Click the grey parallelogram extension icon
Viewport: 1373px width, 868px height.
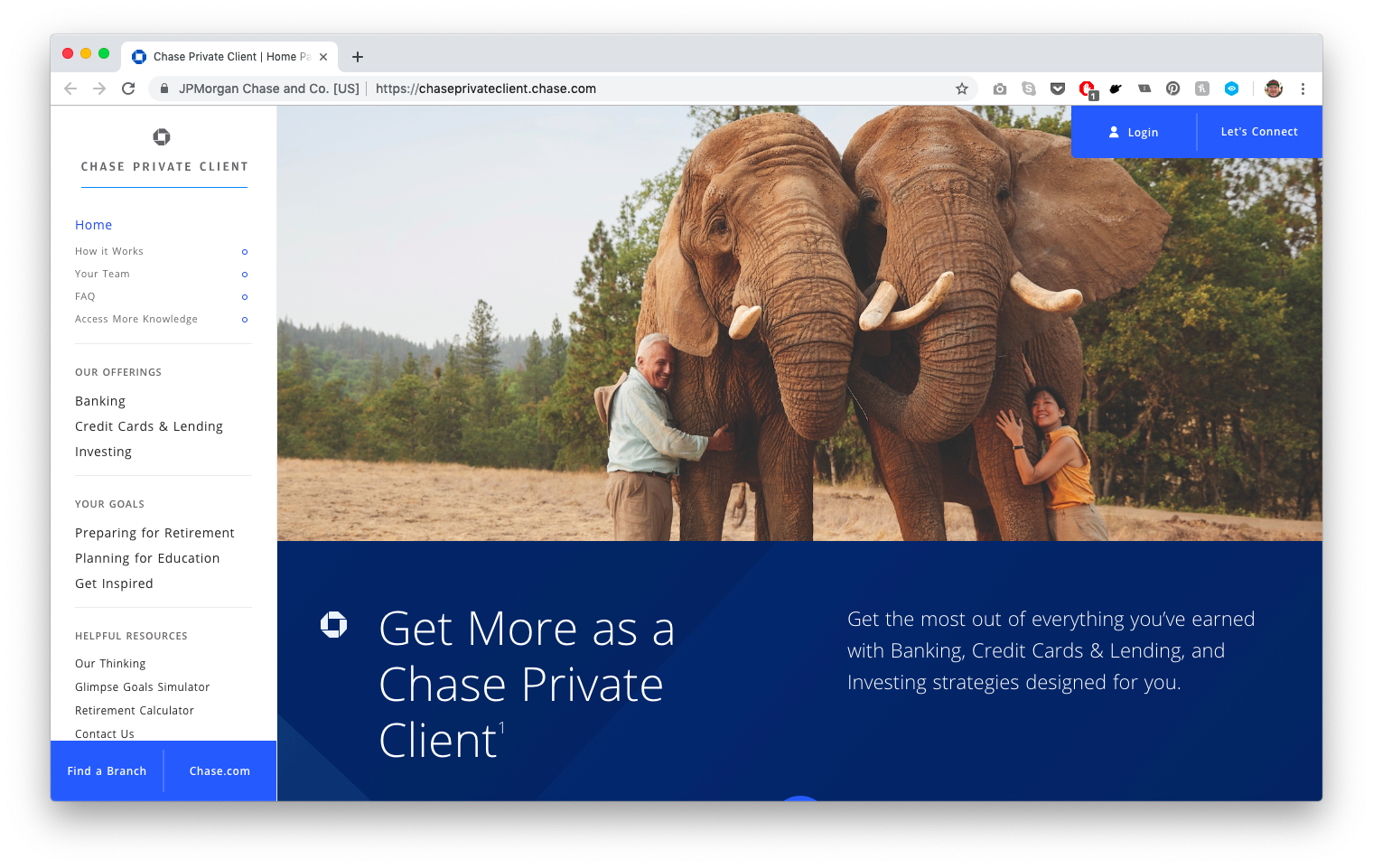click(1144, 89)
